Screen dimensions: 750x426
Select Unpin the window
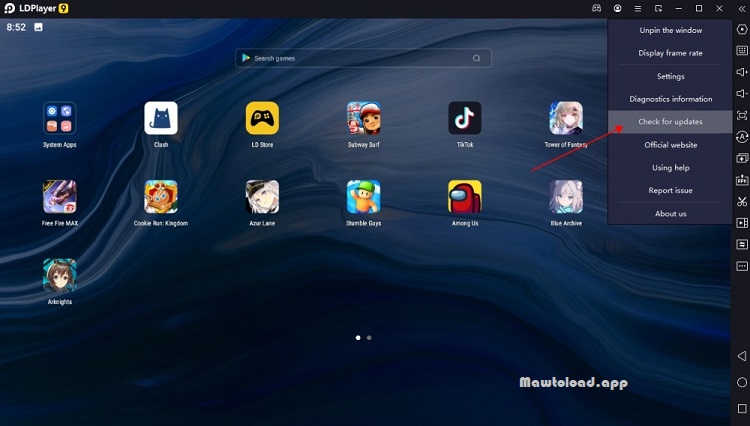point(670,30)
